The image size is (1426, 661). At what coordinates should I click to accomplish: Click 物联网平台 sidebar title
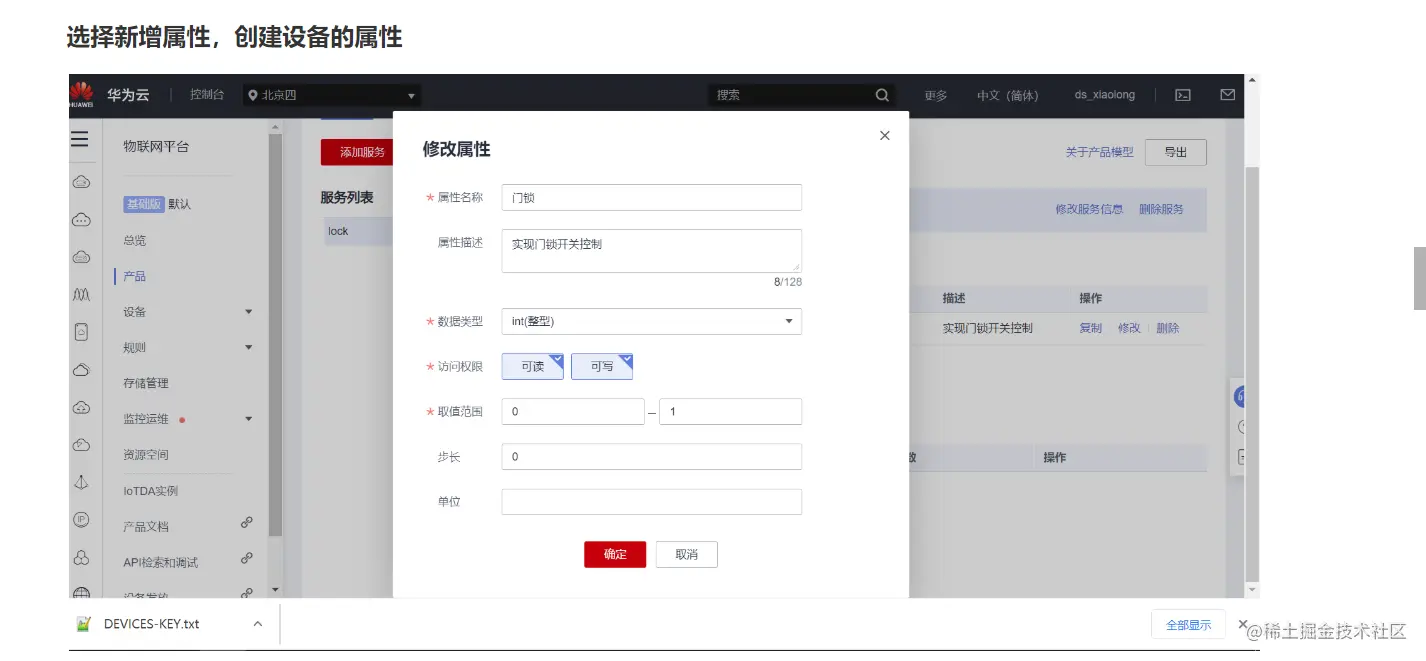156,146
